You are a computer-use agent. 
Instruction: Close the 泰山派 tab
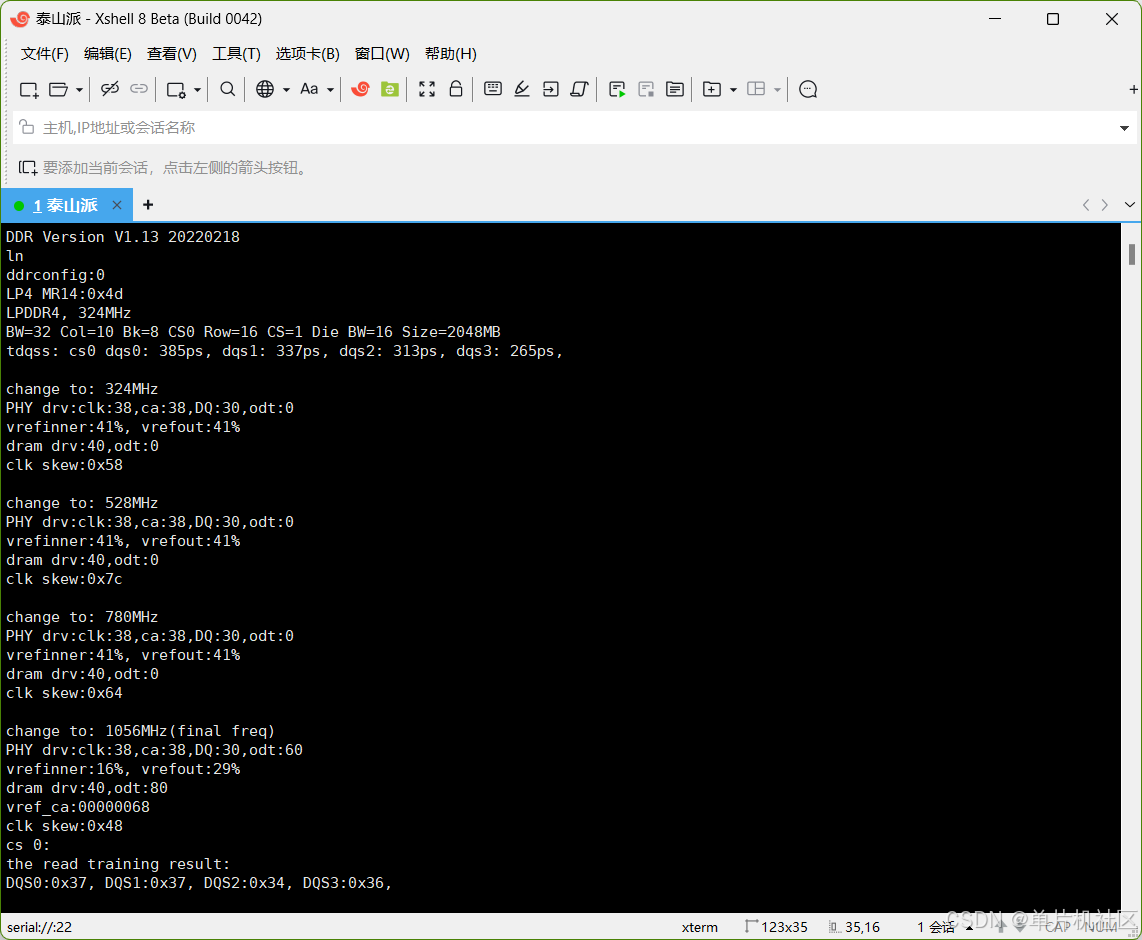pyautogui.click(x=117, y=205)
